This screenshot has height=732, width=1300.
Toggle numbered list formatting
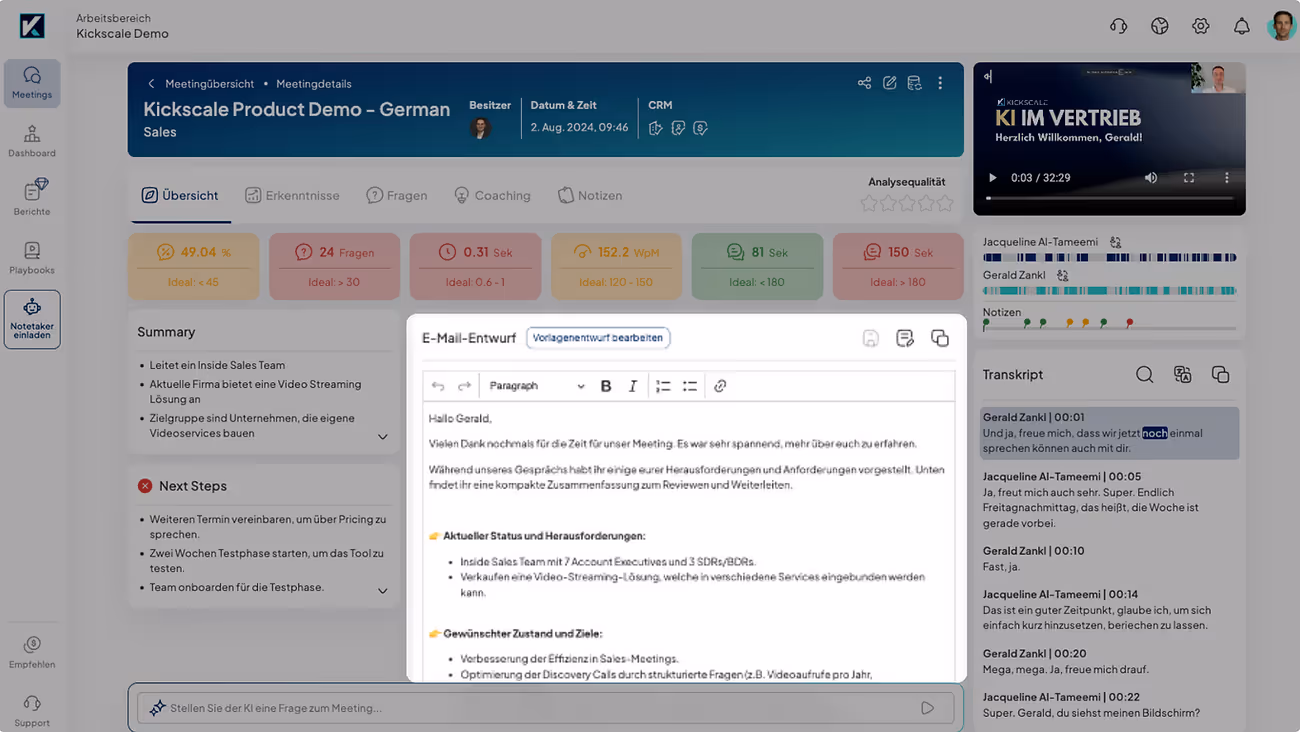coord(663,386)
